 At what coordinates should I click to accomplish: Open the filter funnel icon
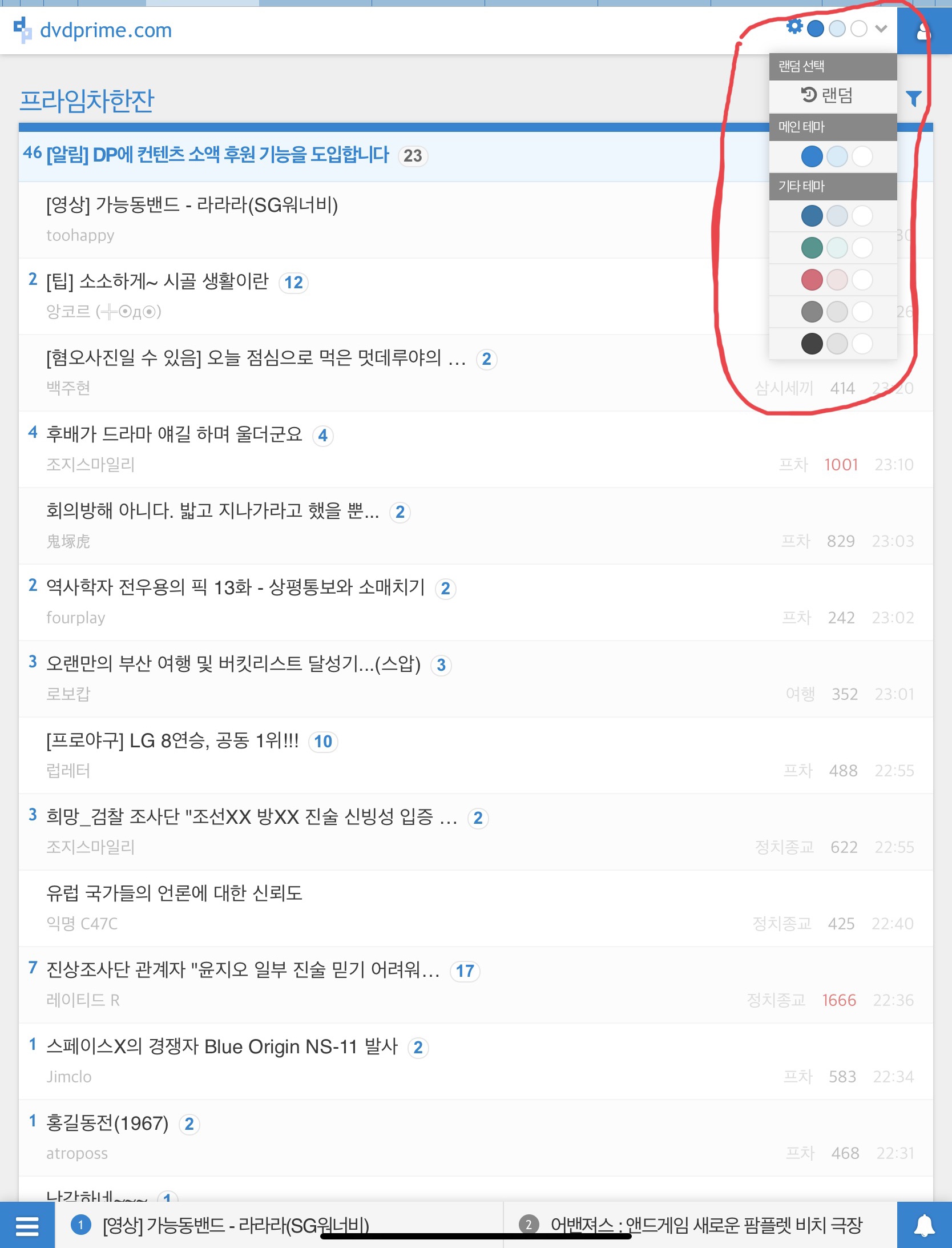914,98
